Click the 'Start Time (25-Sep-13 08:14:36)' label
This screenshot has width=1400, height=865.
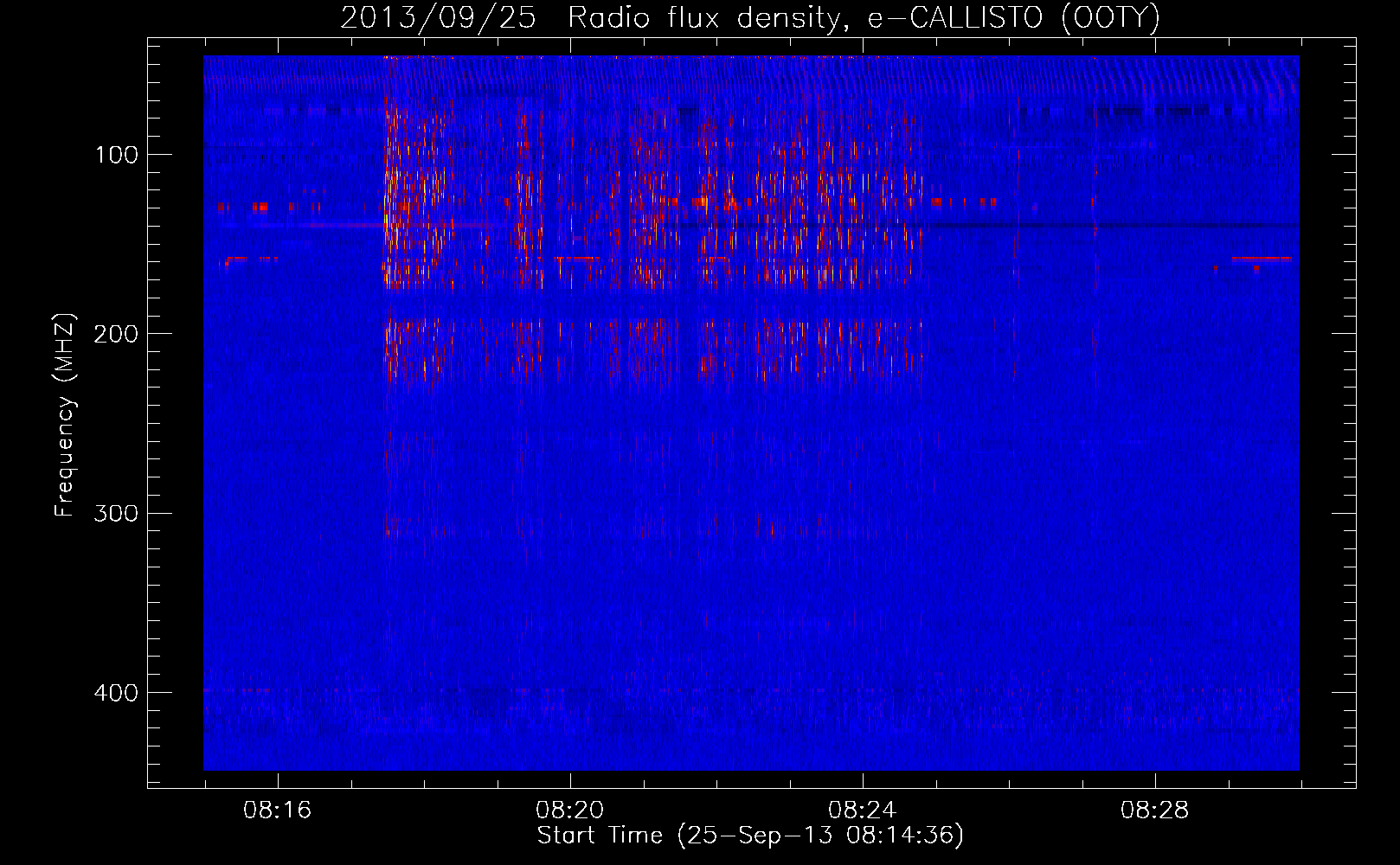750,836
